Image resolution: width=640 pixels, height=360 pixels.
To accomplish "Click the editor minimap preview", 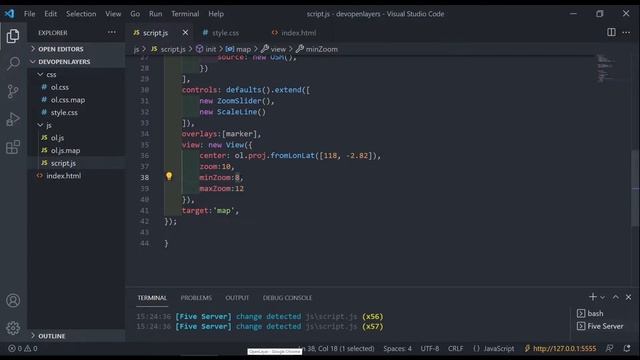I will coord(605,69).
